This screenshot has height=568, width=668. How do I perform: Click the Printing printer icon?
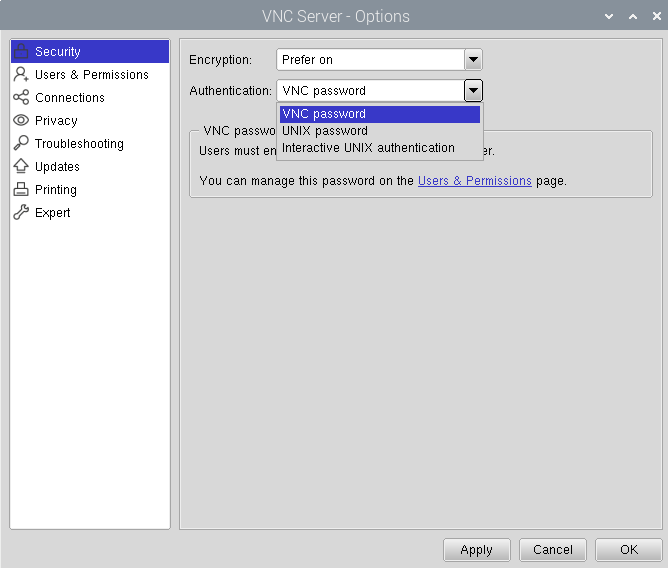[21, 189]
